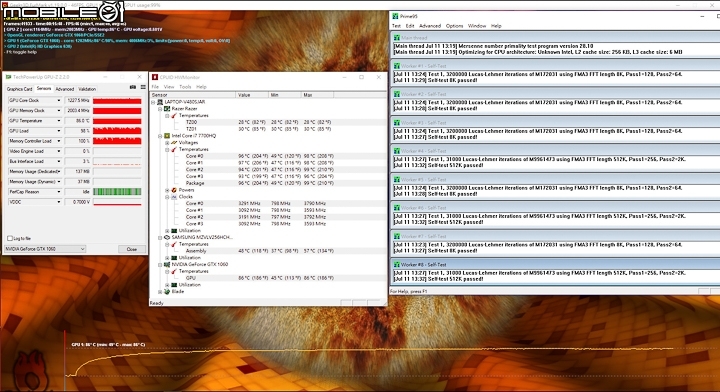Open the Memory Controller Load dropdown
The height and width of the screenshot is (392, 720).
point(58,141)
